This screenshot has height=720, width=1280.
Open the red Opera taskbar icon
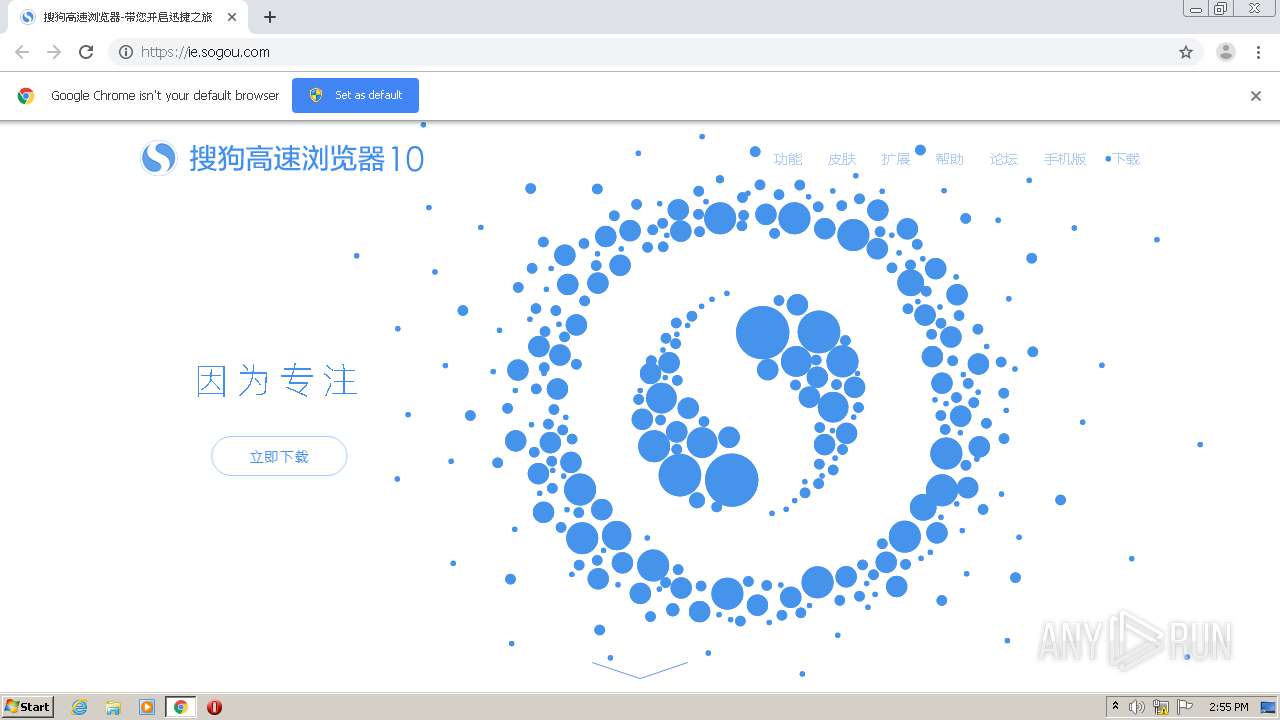(214, 707)
